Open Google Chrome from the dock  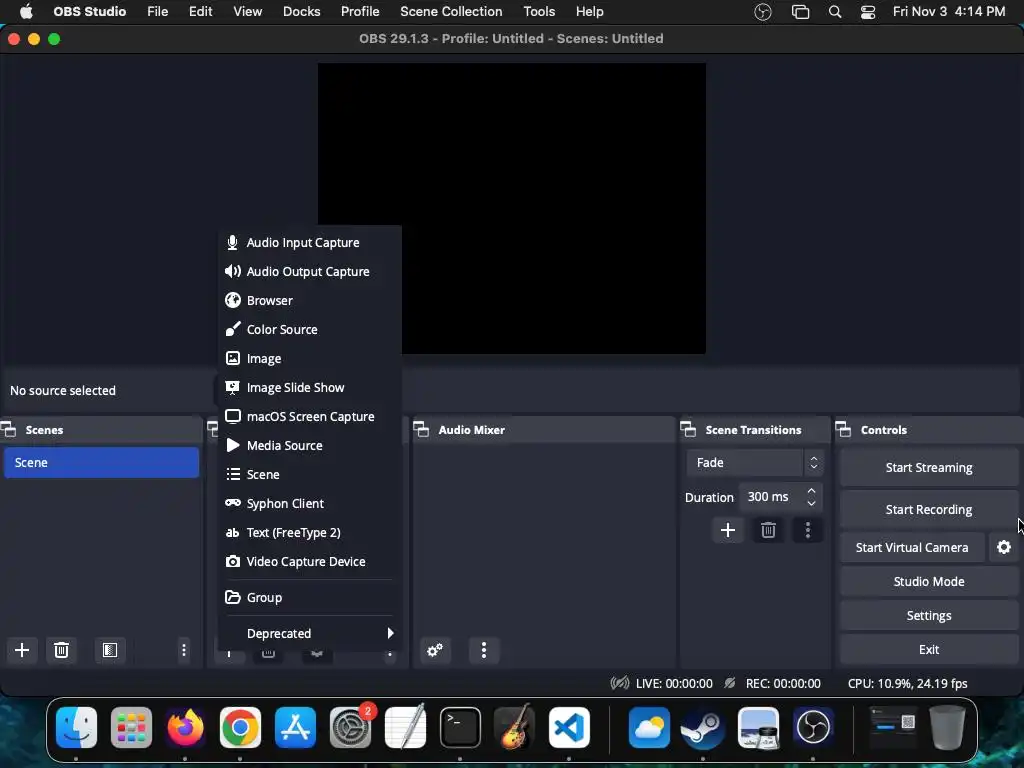(x=240, y=727)
